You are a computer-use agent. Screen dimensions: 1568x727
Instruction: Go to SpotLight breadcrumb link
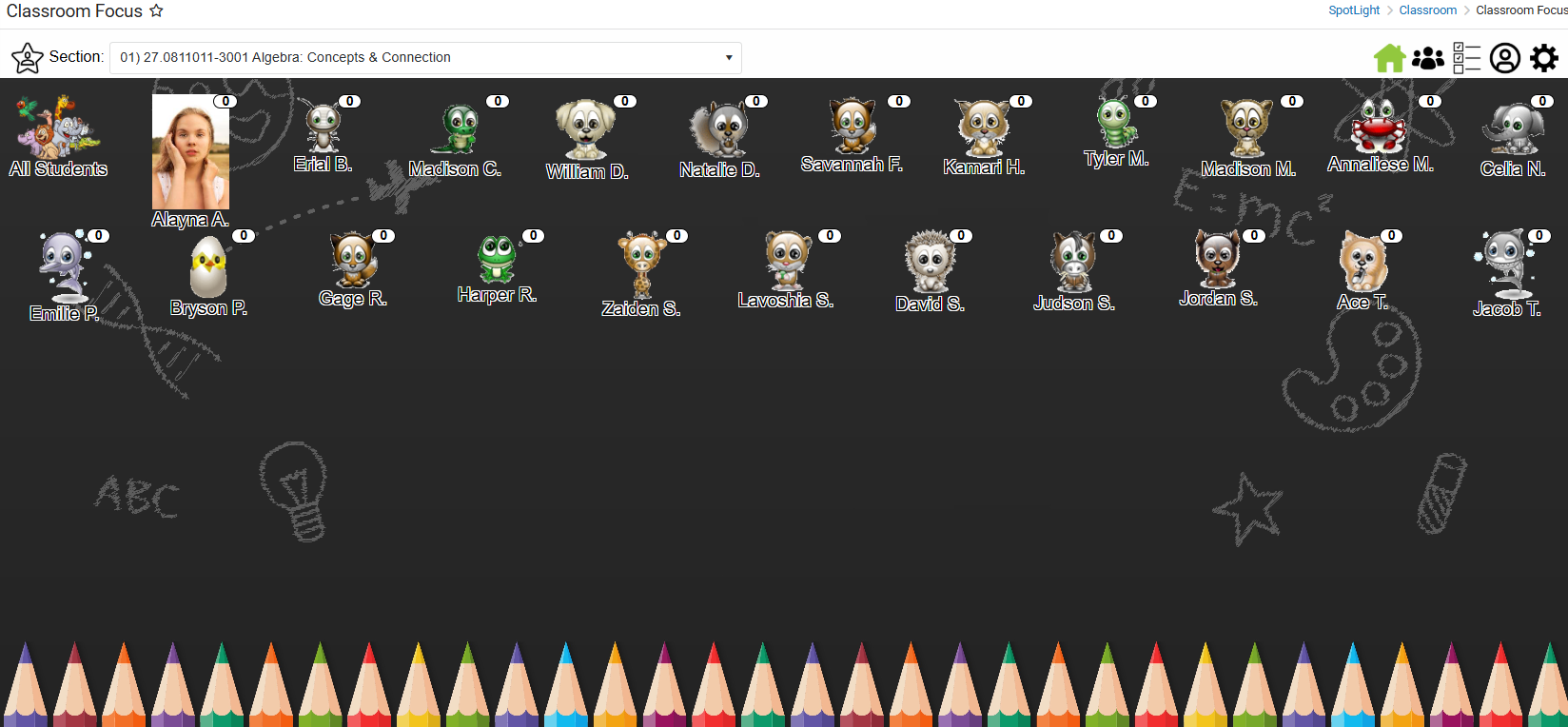click(x=1354, y=10)
